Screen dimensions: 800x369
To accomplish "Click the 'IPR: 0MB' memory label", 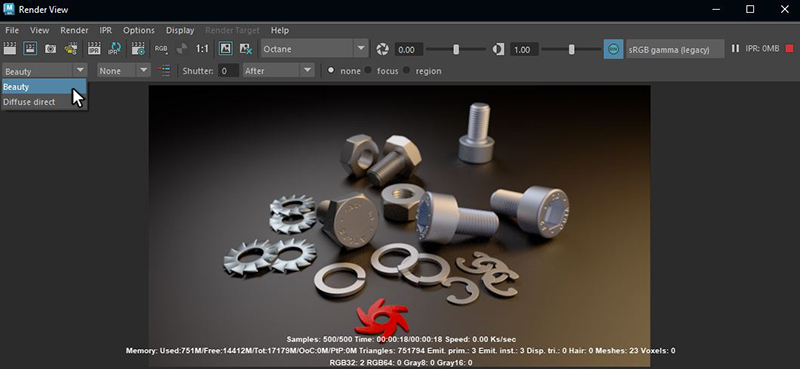I will pyautogui.click(x=762, y=48).
